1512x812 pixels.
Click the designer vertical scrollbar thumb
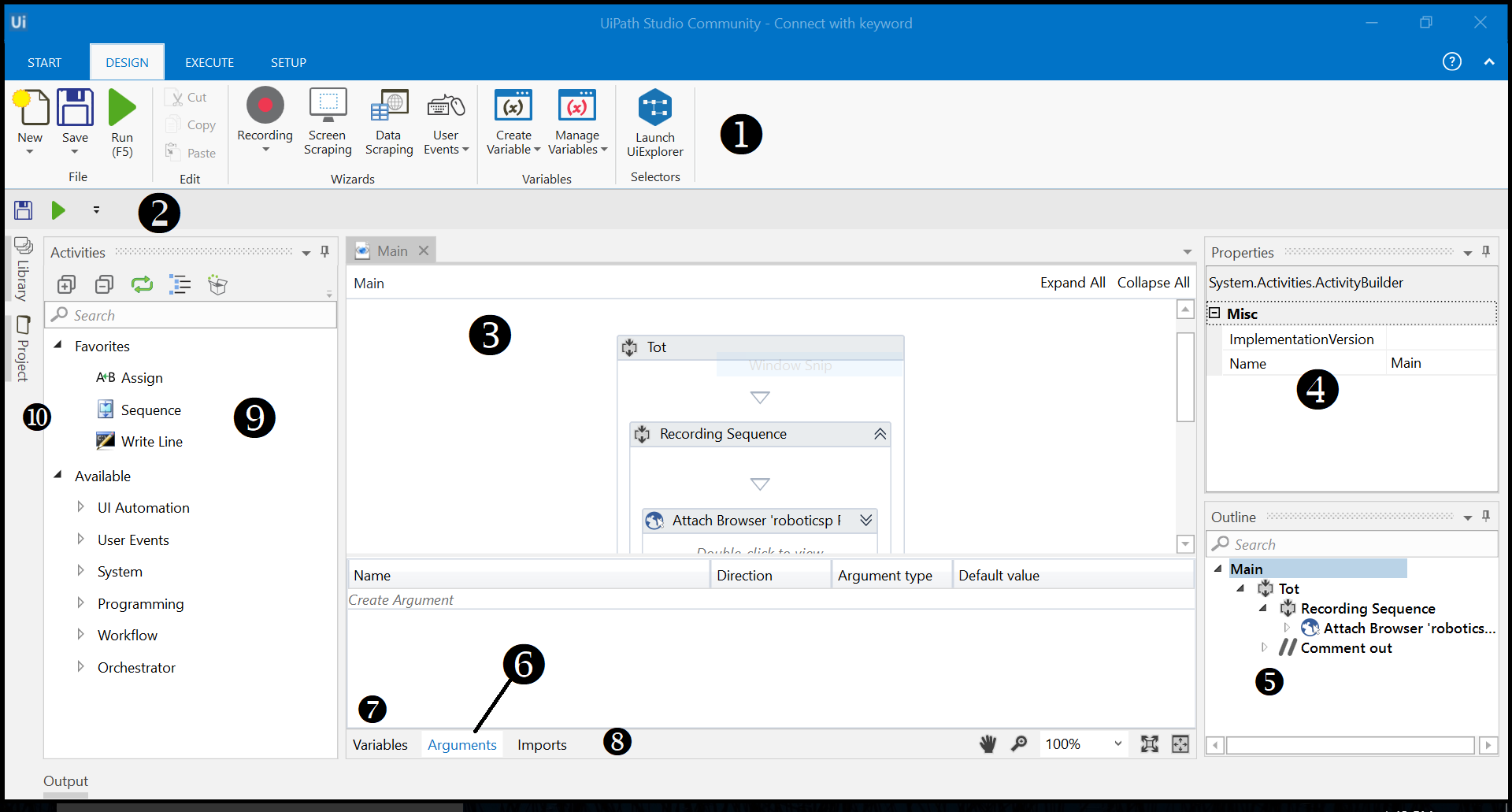pos(1185,377)
